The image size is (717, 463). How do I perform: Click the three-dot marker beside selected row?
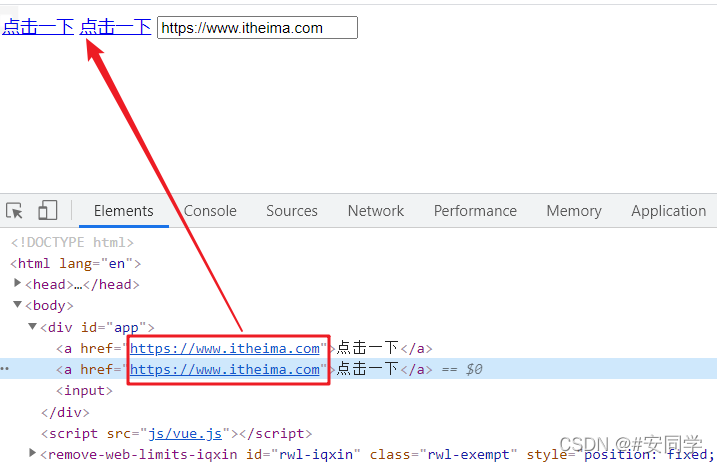click(x=5, y=368)
